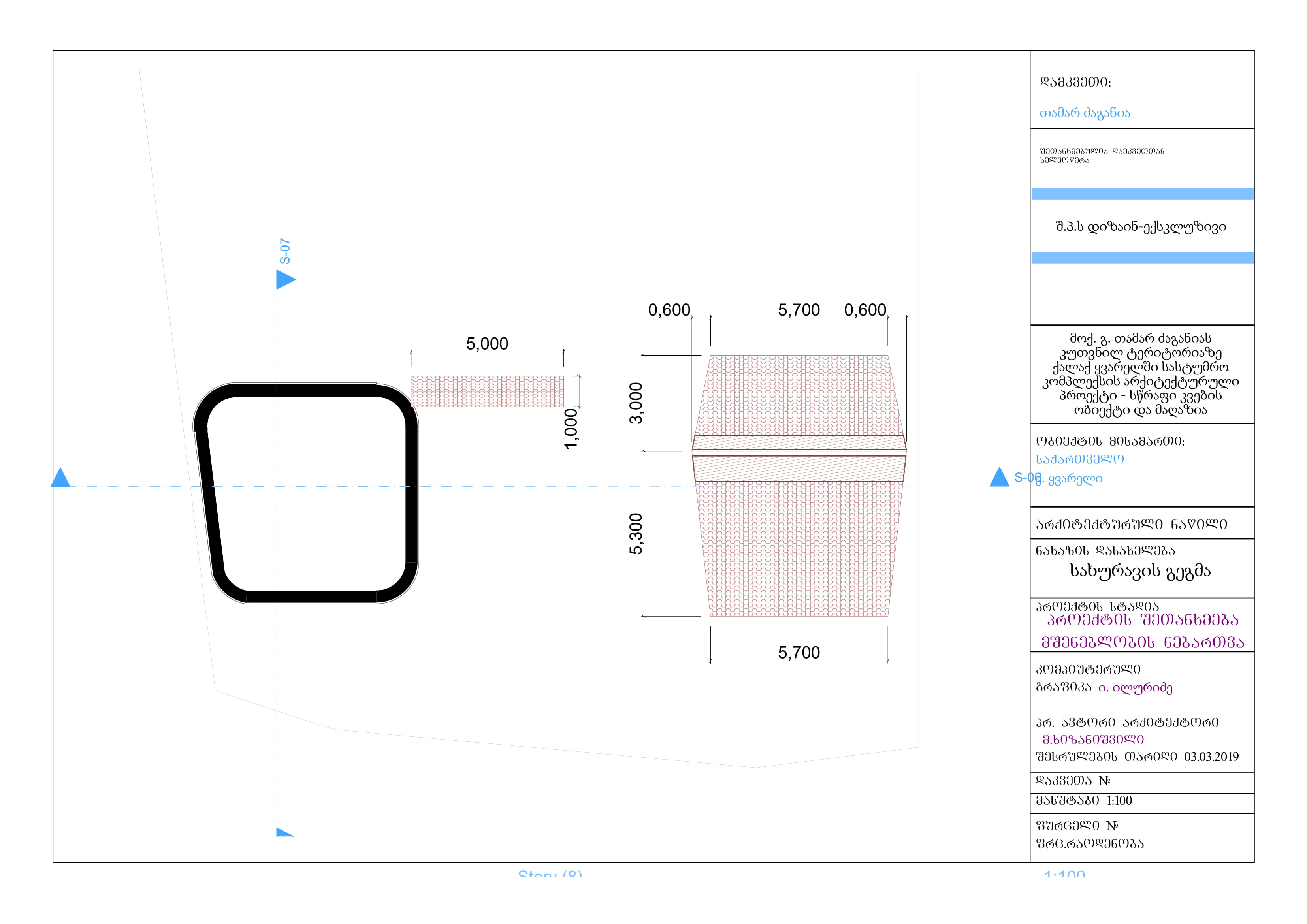
Task: Click the lower blue bar in title block
Action: pyautogui.click(x=1142, y=258)
